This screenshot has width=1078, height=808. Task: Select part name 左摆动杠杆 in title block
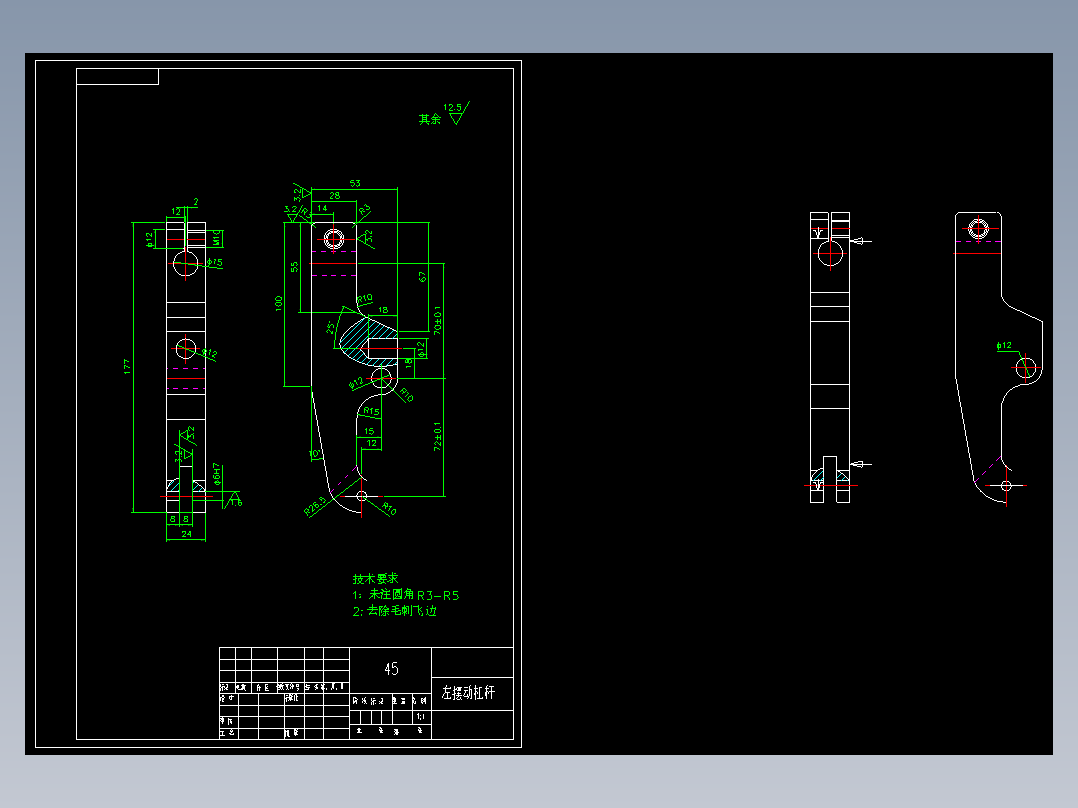tap(468, 692)
